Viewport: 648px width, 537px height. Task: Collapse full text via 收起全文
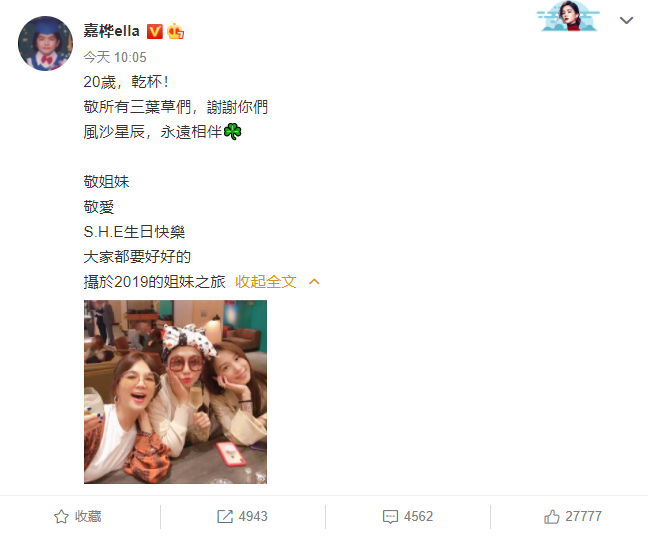266,282
